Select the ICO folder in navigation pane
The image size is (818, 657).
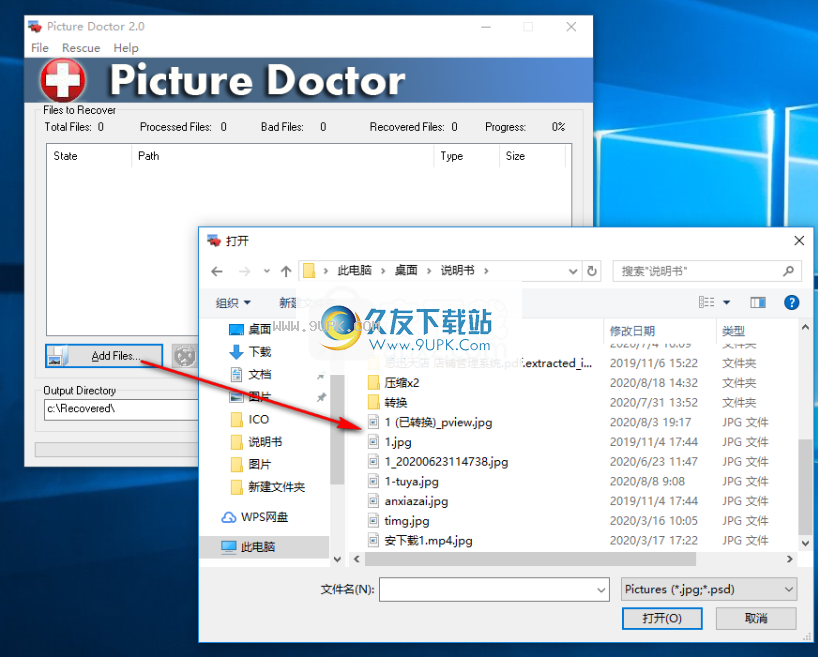(x=258, y=420)
